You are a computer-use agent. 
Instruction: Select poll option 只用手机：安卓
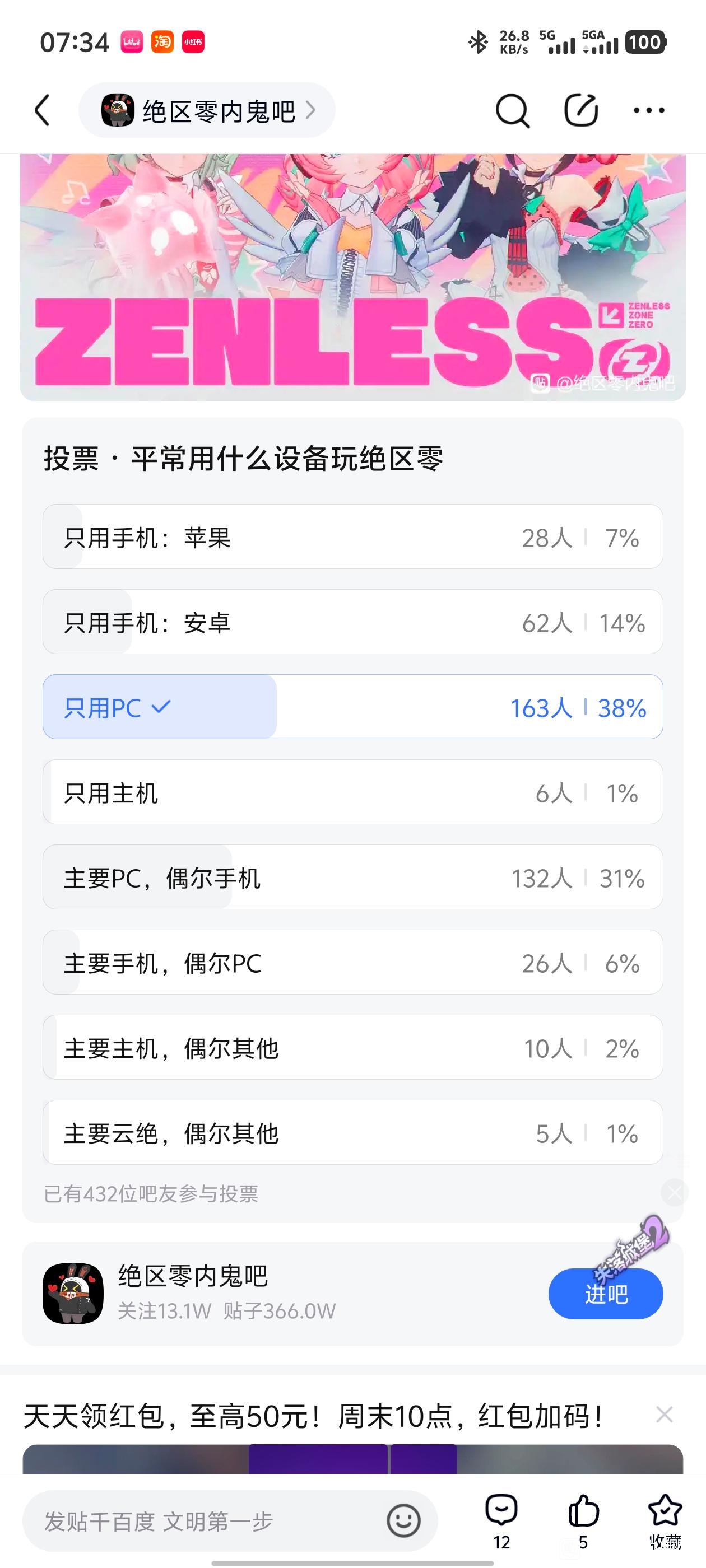352,622
